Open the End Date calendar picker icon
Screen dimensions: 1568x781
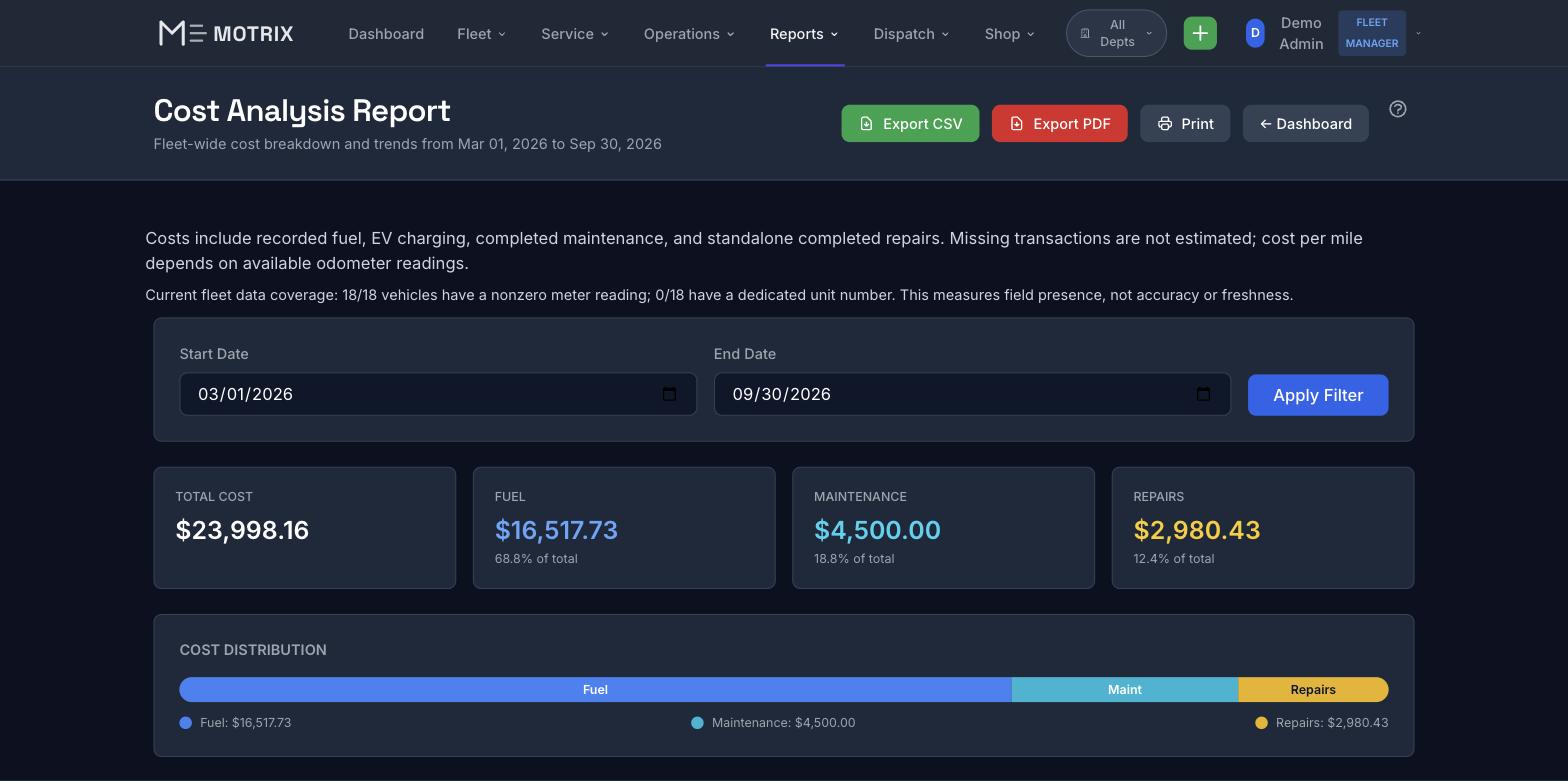point(1204,394)
